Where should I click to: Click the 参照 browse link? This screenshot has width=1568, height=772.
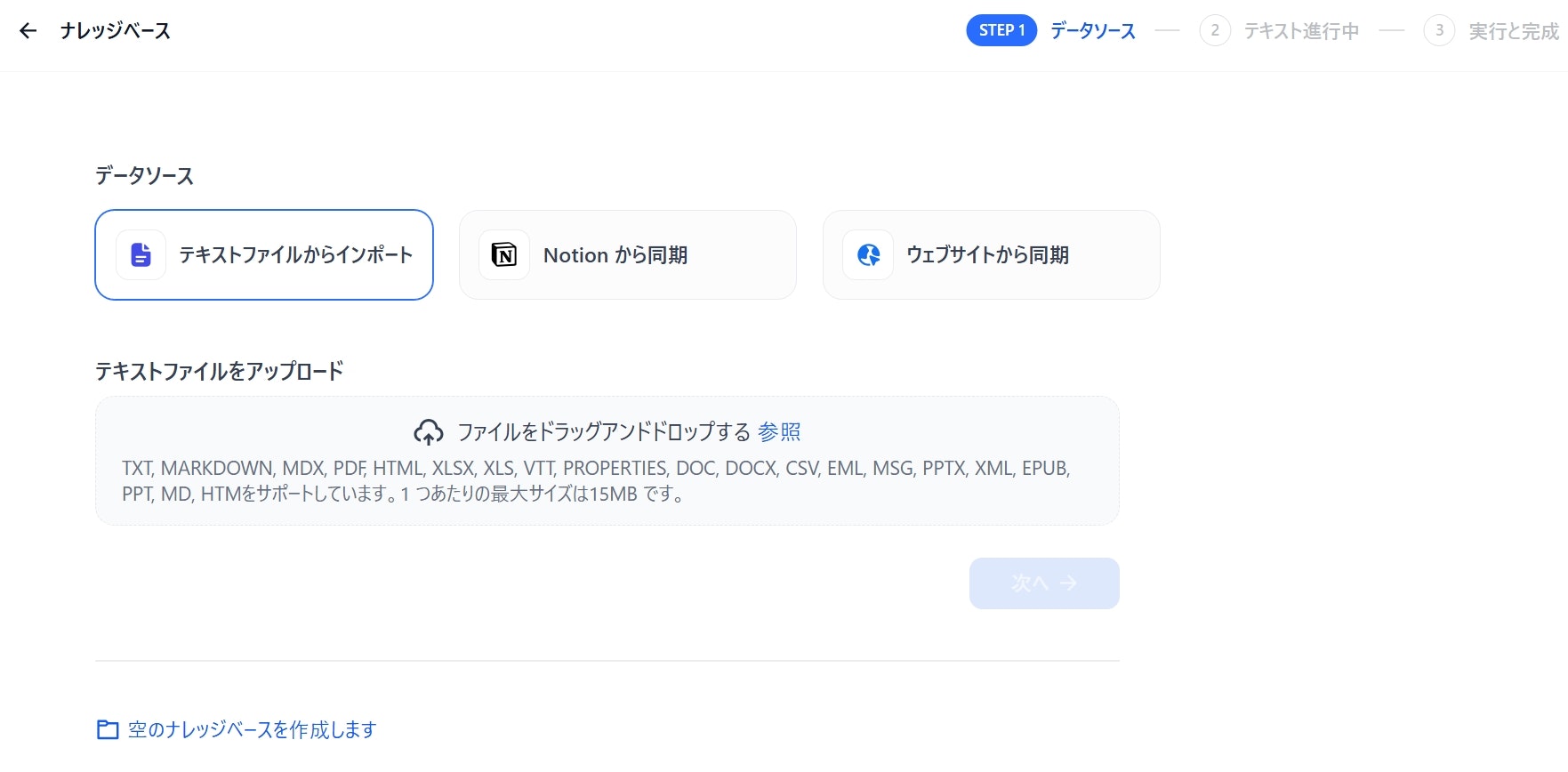(779, 432)
